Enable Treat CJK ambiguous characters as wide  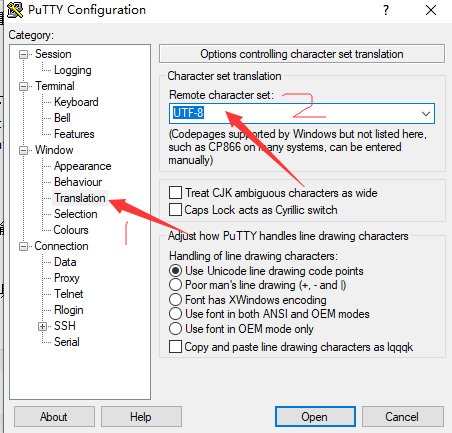(x=175, y=193)
